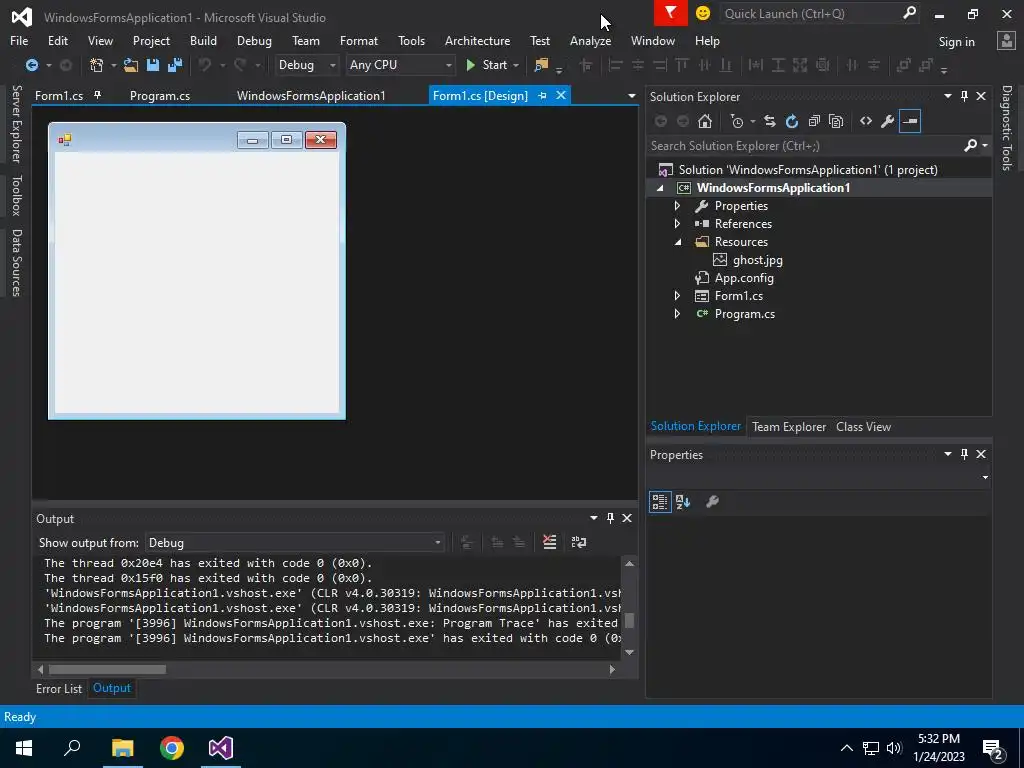Click the Start debugging button
The image size is (1024, 768).
pos(487,65)
